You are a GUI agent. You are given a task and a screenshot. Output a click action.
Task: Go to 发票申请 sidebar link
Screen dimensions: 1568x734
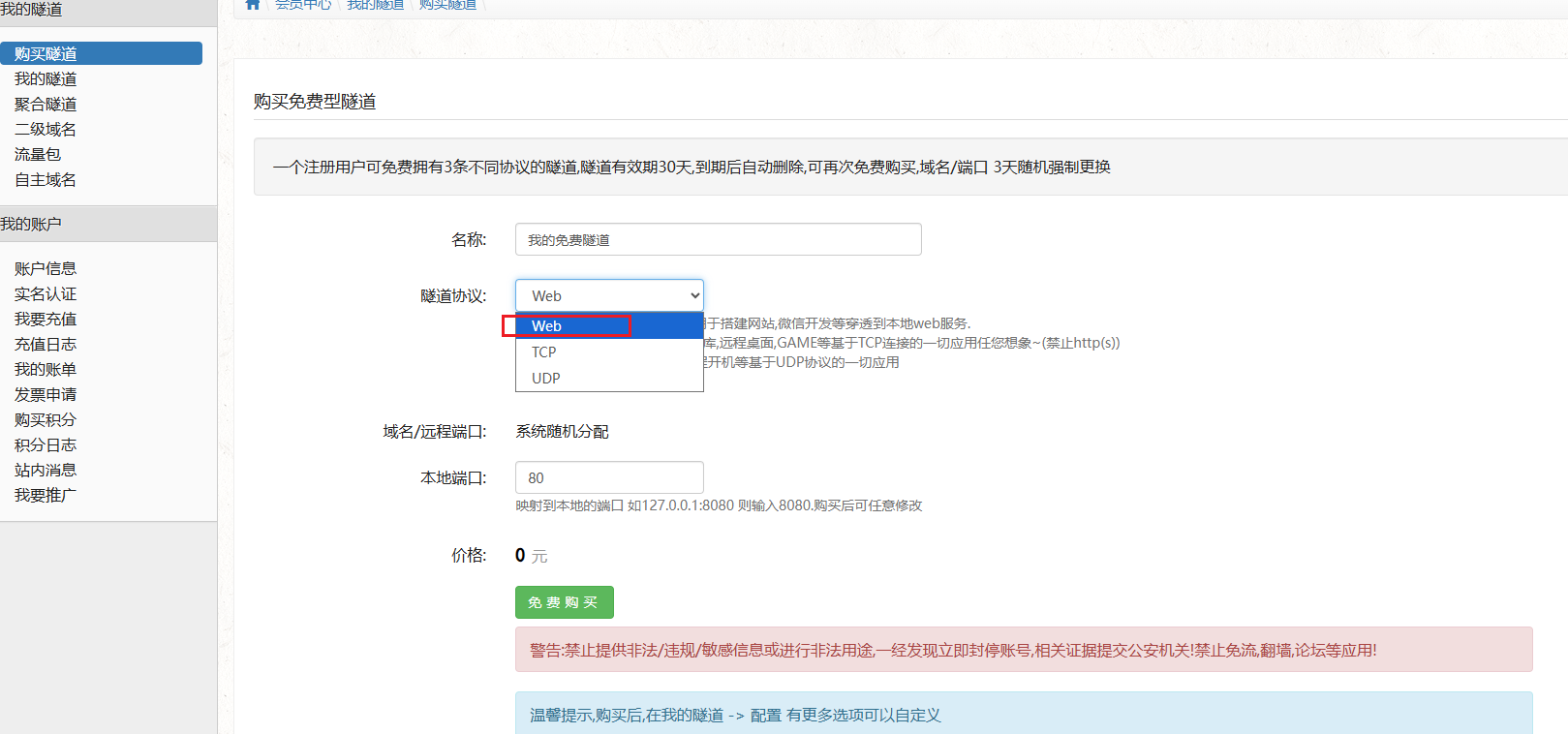(46, 394)
